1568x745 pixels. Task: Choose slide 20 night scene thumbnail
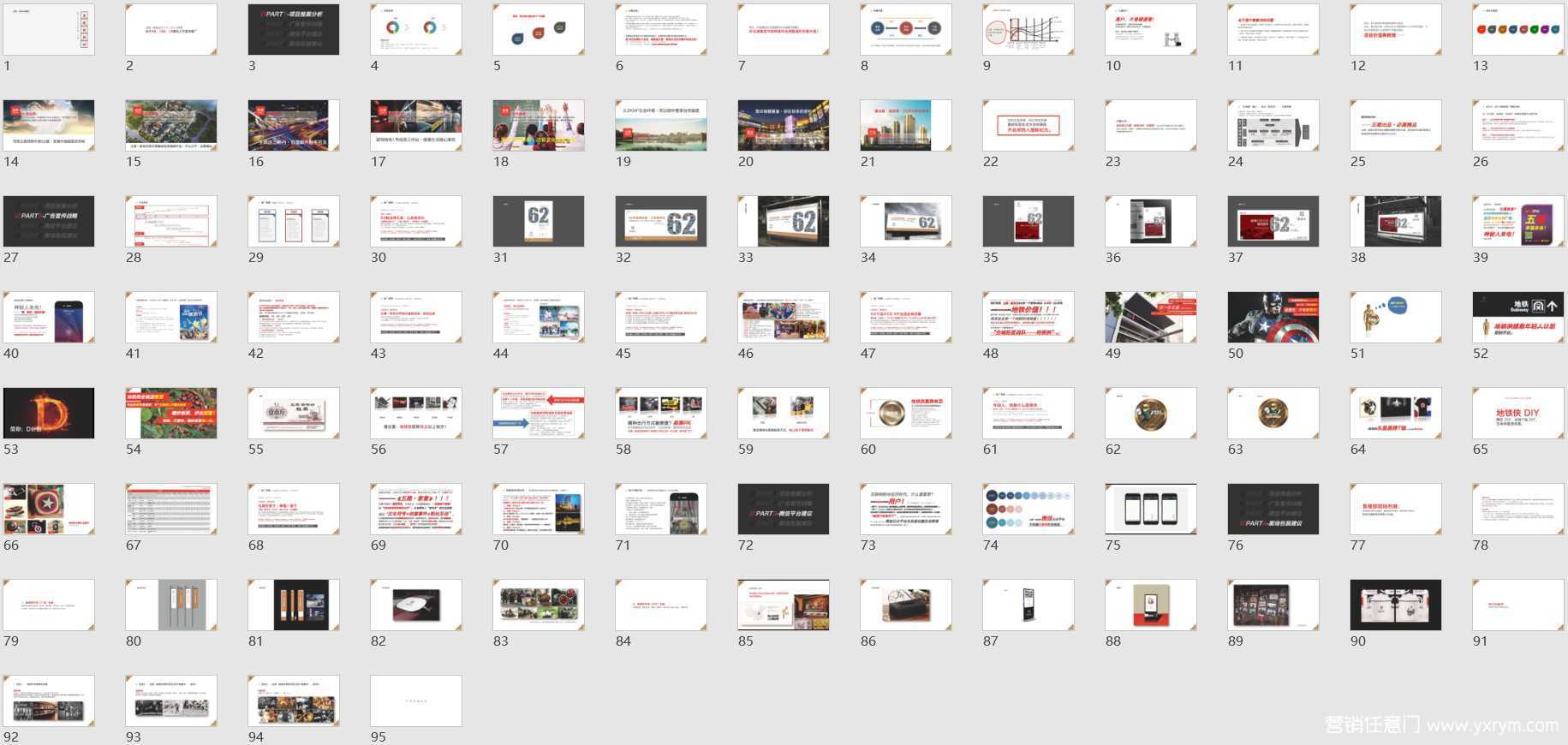tap(784, 126)
